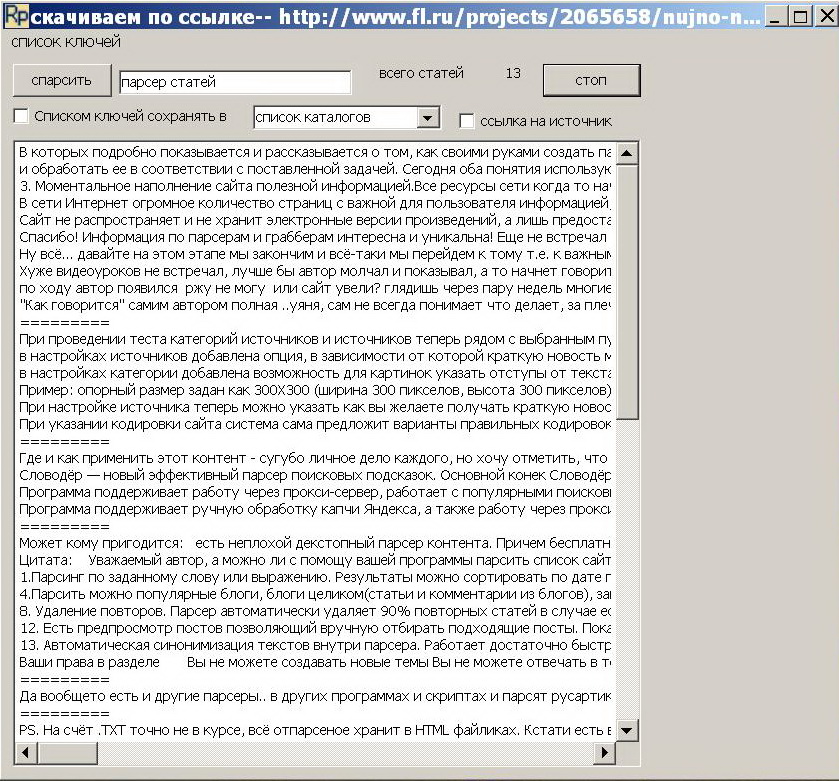Click the line starting "13. Автоматическая синонимизация"
This screenshot has height=781, width=839.
pos(315,645)
